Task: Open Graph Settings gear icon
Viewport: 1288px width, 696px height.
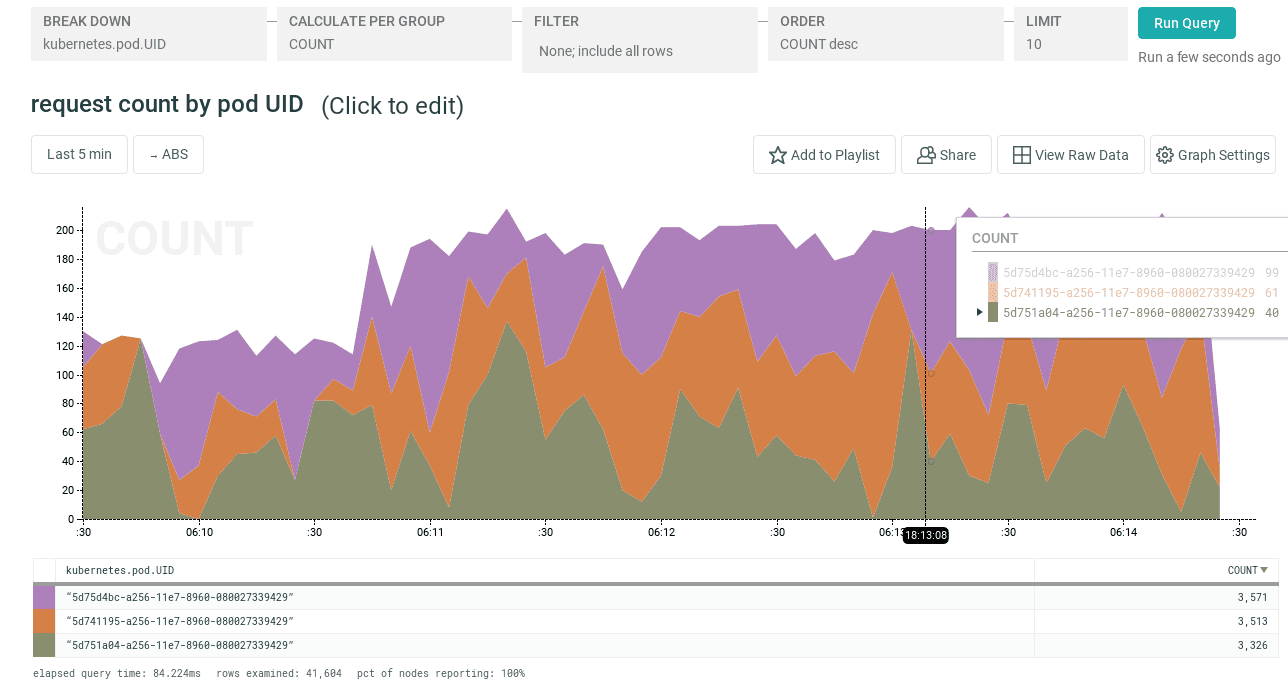Action: 1164,155
